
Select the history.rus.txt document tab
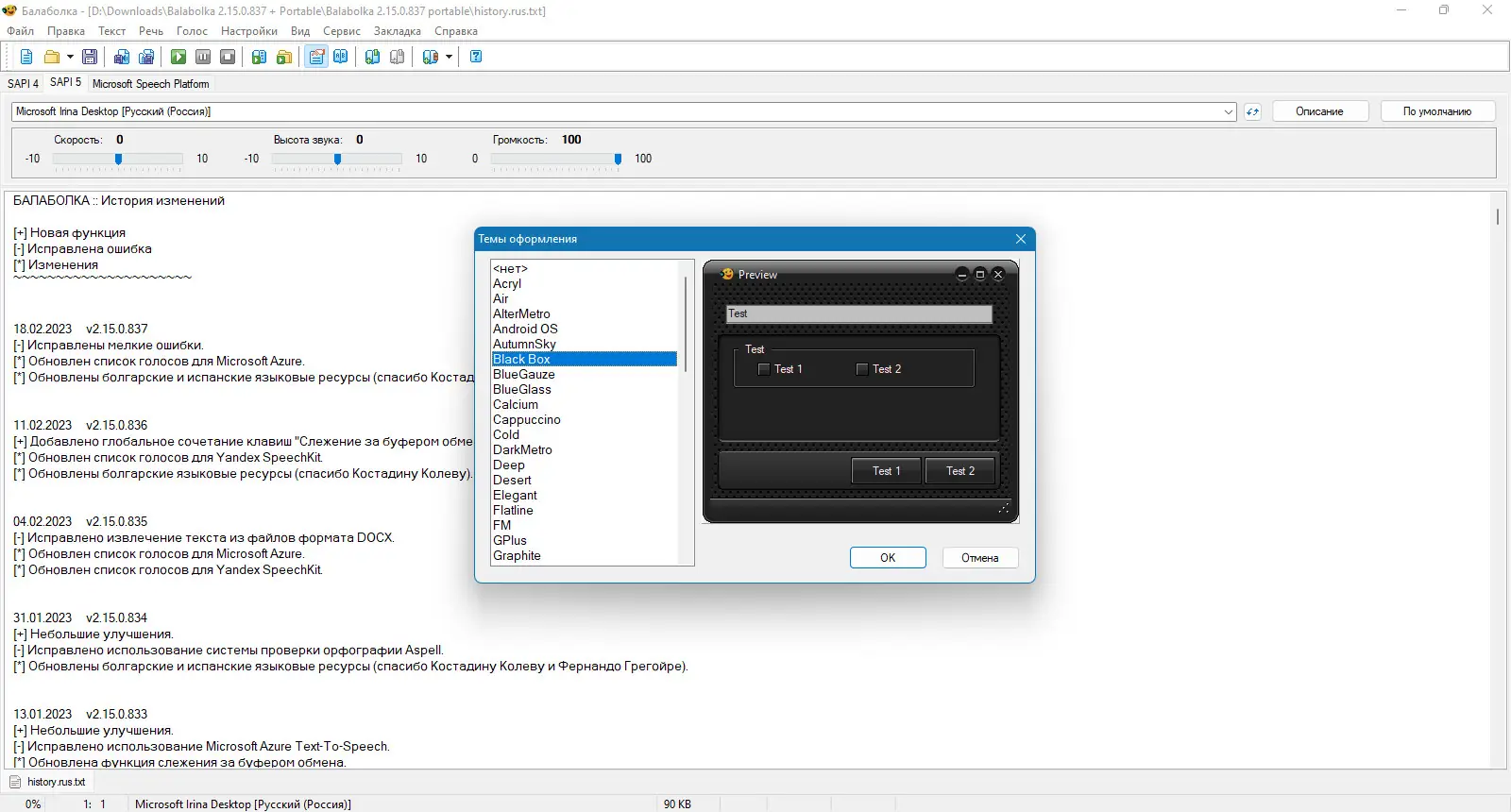(48, 782)
